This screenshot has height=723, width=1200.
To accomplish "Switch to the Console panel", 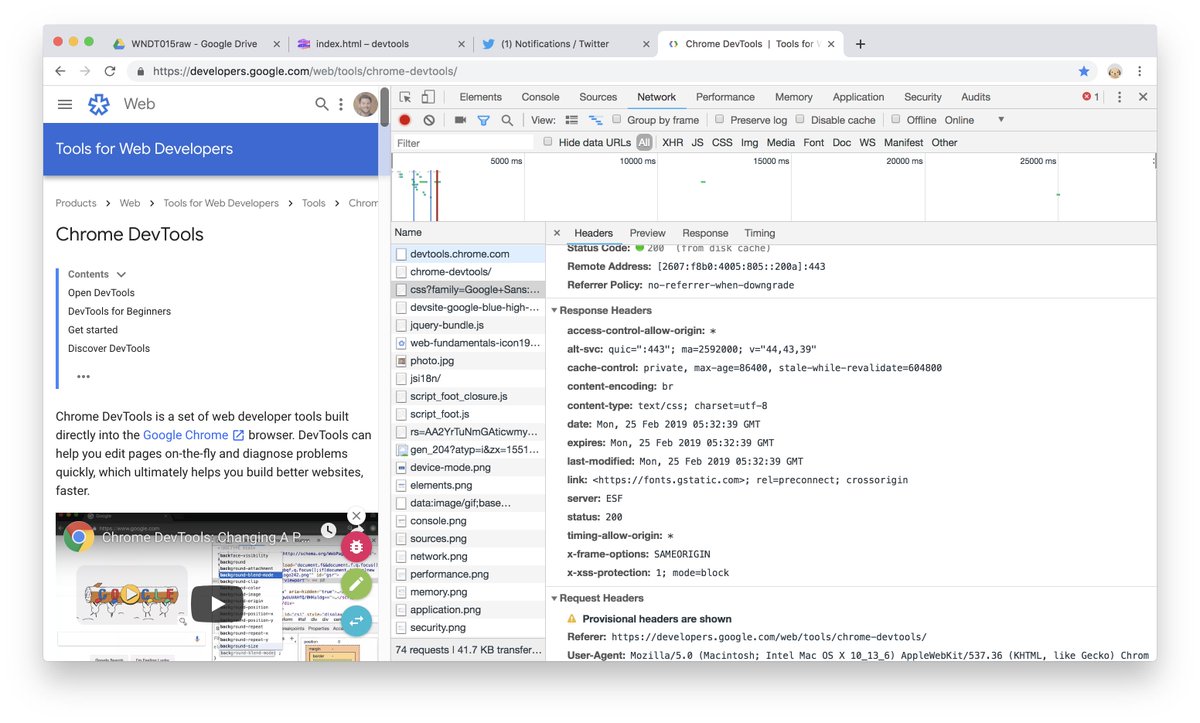I will click(x=540, y=97).
